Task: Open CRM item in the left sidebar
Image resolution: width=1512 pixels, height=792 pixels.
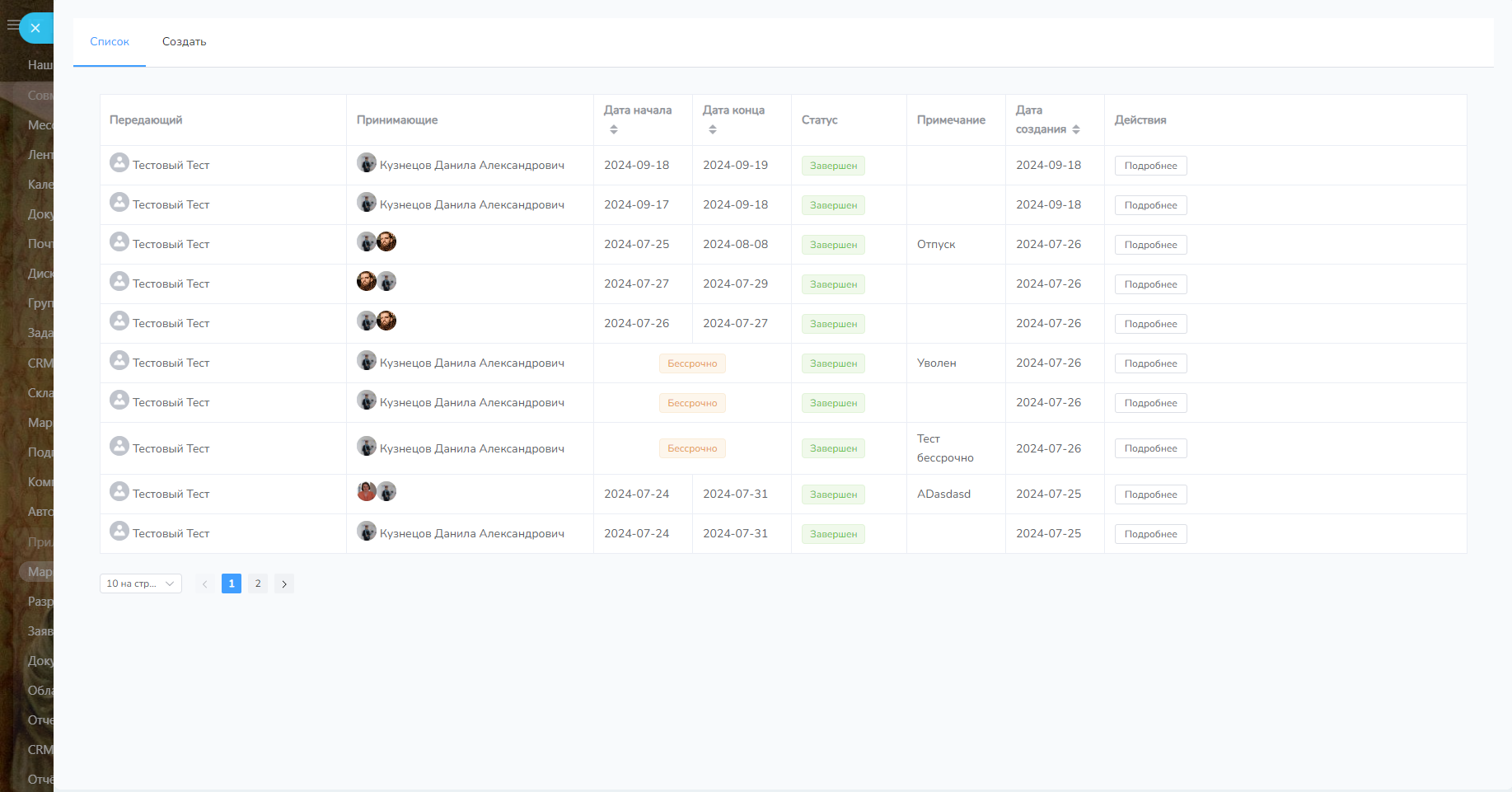Action: 40,363
